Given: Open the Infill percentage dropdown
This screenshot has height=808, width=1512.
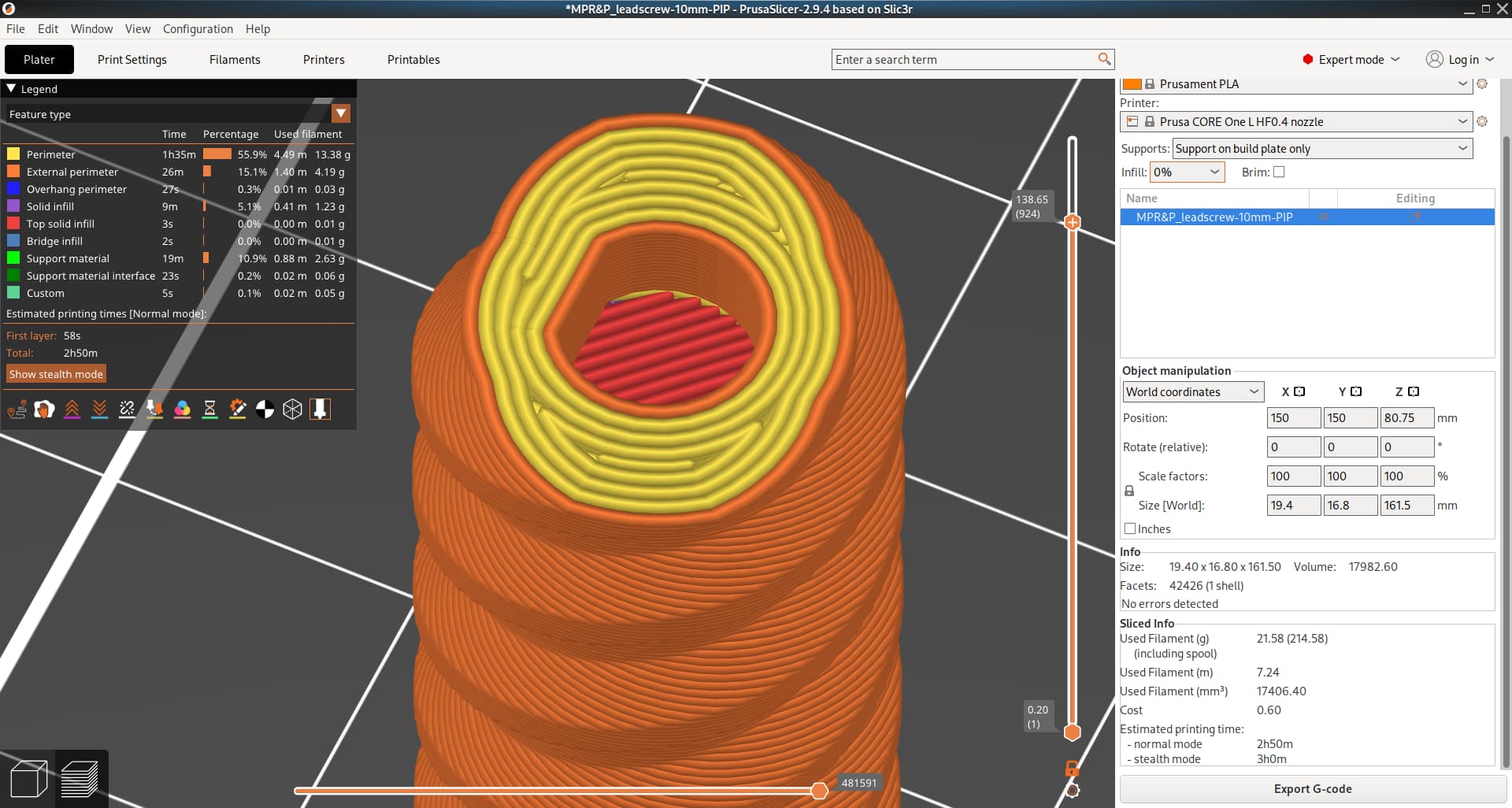Looking at the screenshot, I should pyautogui.click(x=1187, y=172).
